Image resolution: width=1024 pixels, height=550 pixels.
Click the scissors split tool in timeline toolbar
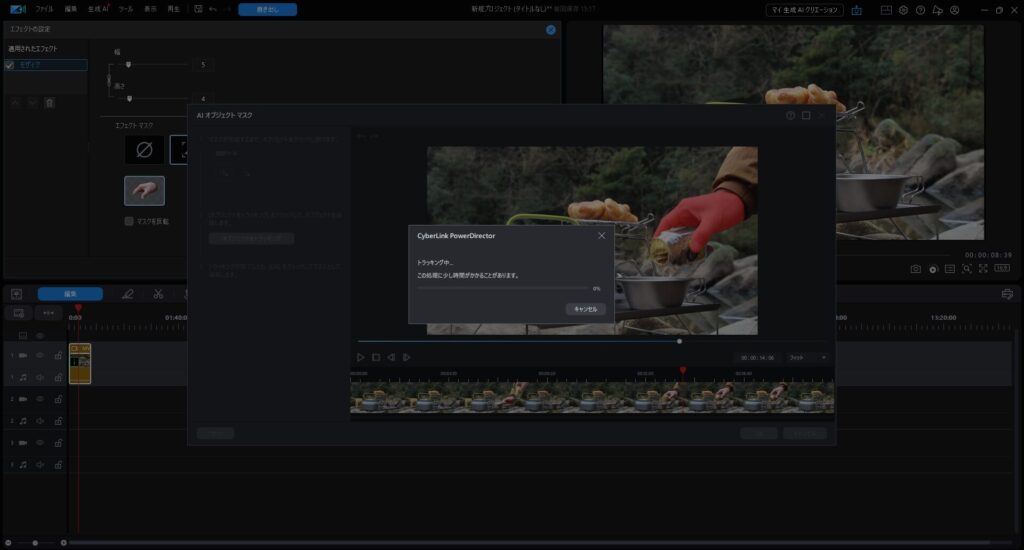coord(158,294)
